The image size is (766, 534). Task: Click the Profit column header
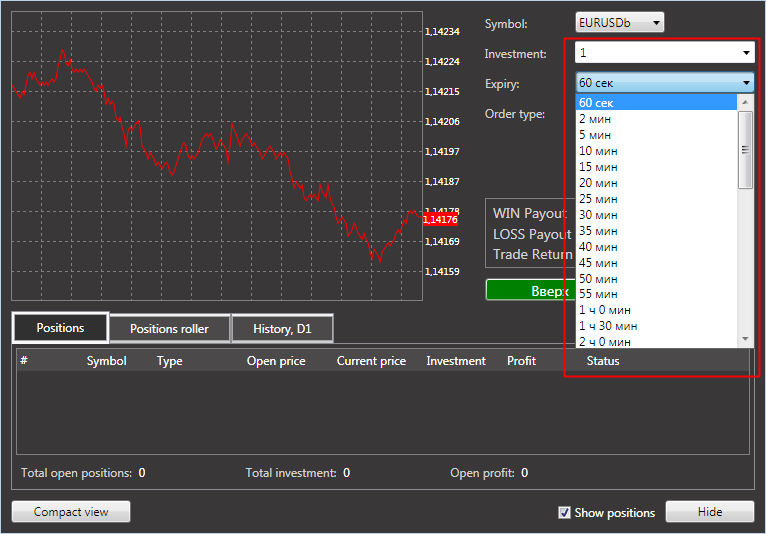coord(521,361)
